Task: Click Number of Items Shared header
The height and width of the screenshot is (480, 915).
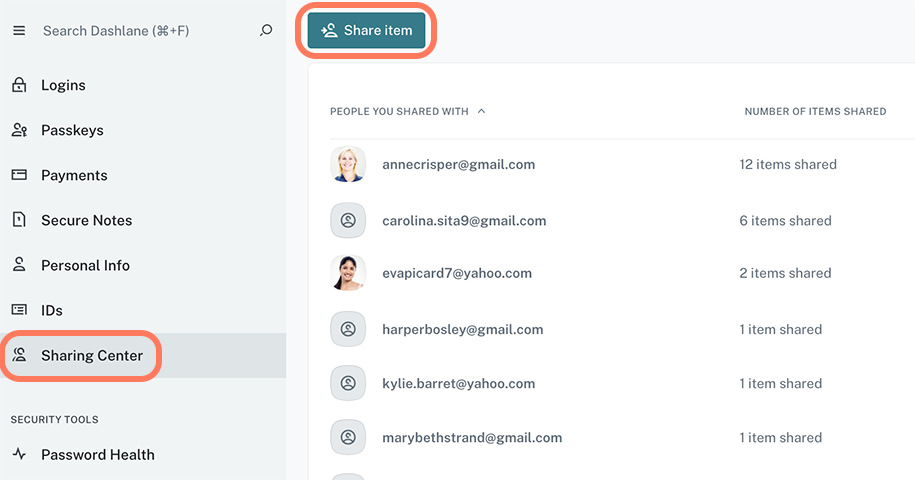Action: (815, 111)
